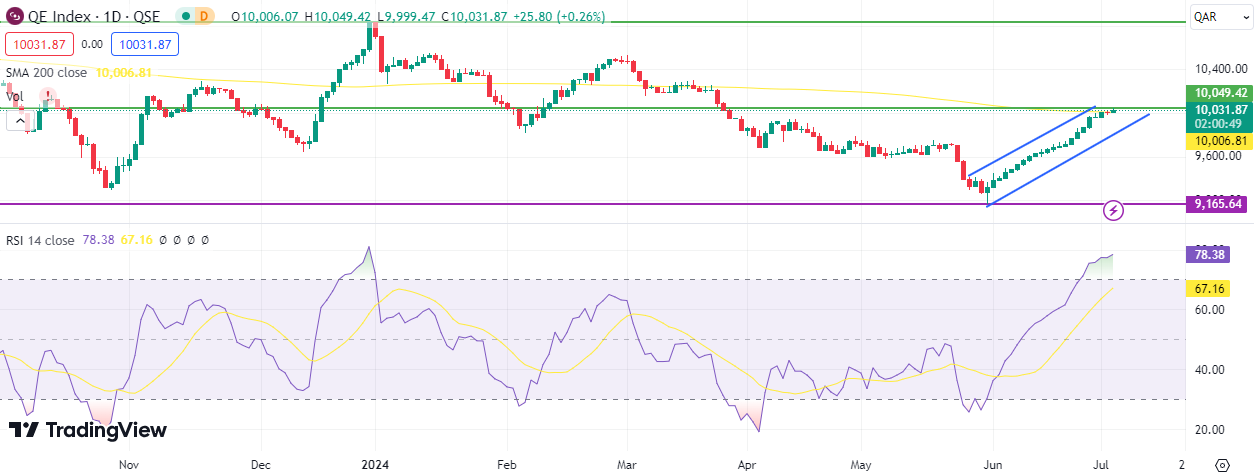
Task: Click the Vol indicator error warning icon
Action: point(47,96)
